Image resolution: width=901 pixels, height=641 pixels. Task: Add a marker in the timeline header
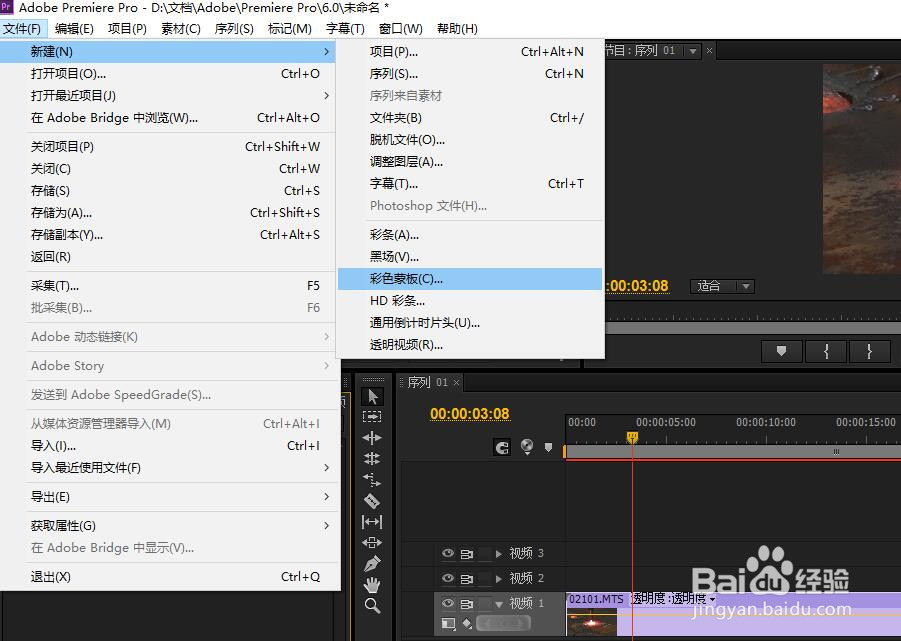tap(549, 447)
